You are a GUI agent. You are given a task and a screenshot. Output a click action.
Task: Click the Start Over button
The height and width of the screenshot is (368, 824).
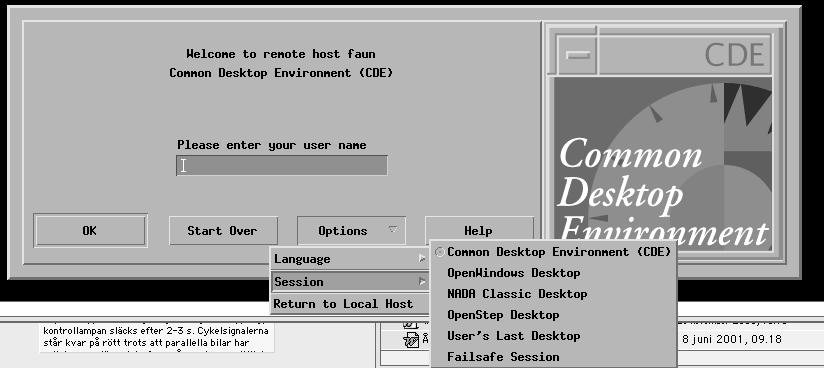tap(223, 230)
